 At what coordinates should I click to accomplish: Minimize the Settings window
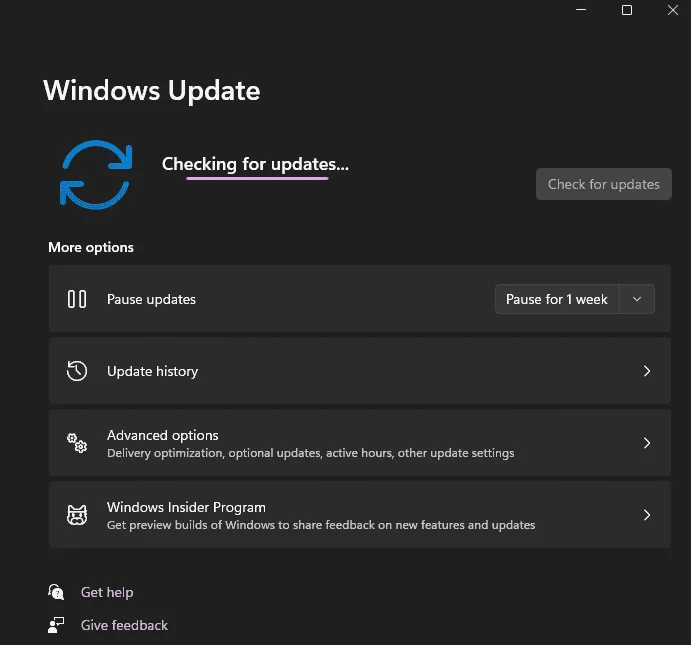coord(581,10)
